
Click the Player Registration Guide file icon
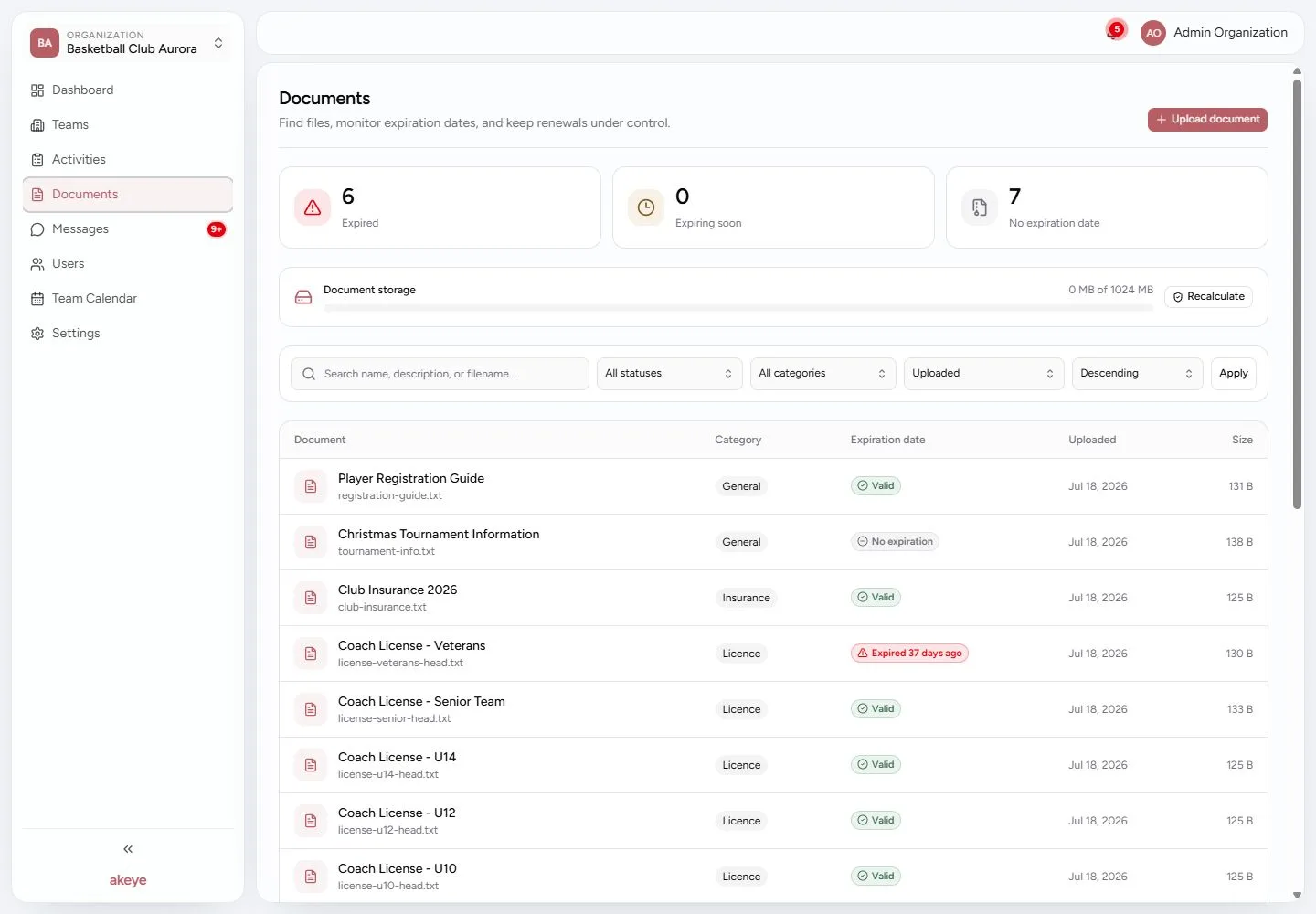click(311, 486)
